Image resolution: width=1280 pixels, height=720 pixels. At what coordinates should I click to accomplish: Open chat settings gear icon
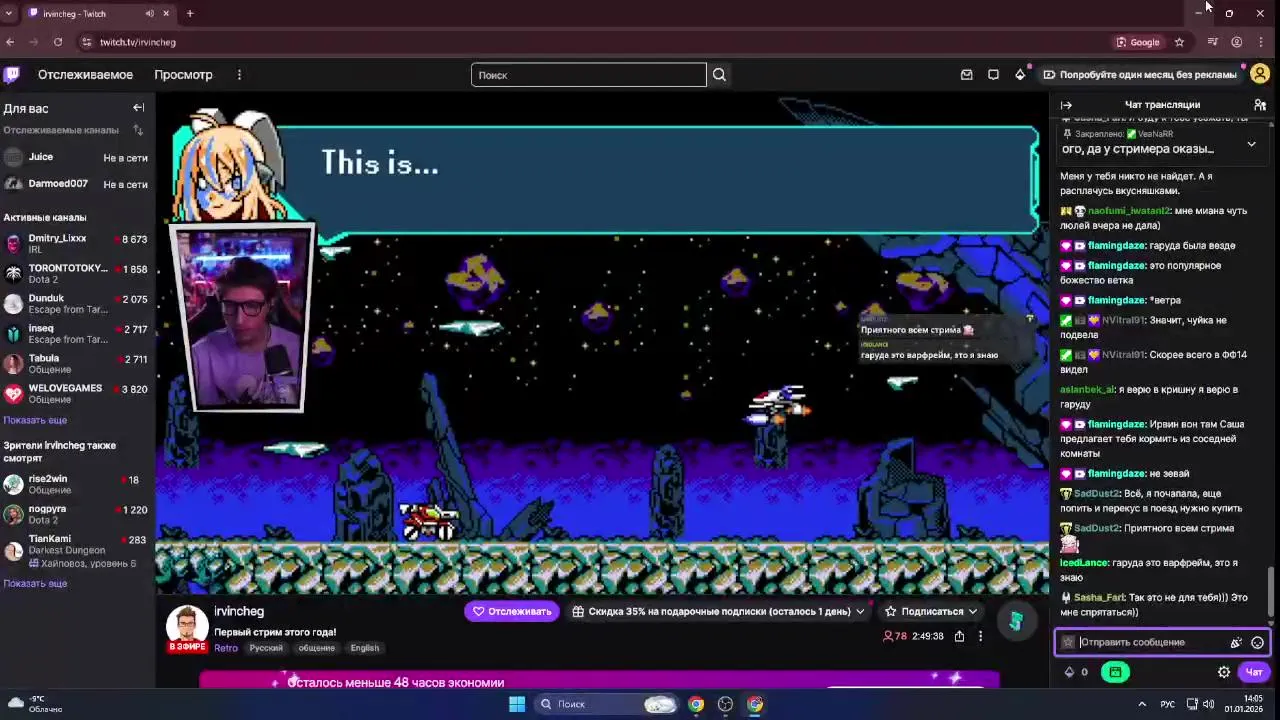point(1224,672)
